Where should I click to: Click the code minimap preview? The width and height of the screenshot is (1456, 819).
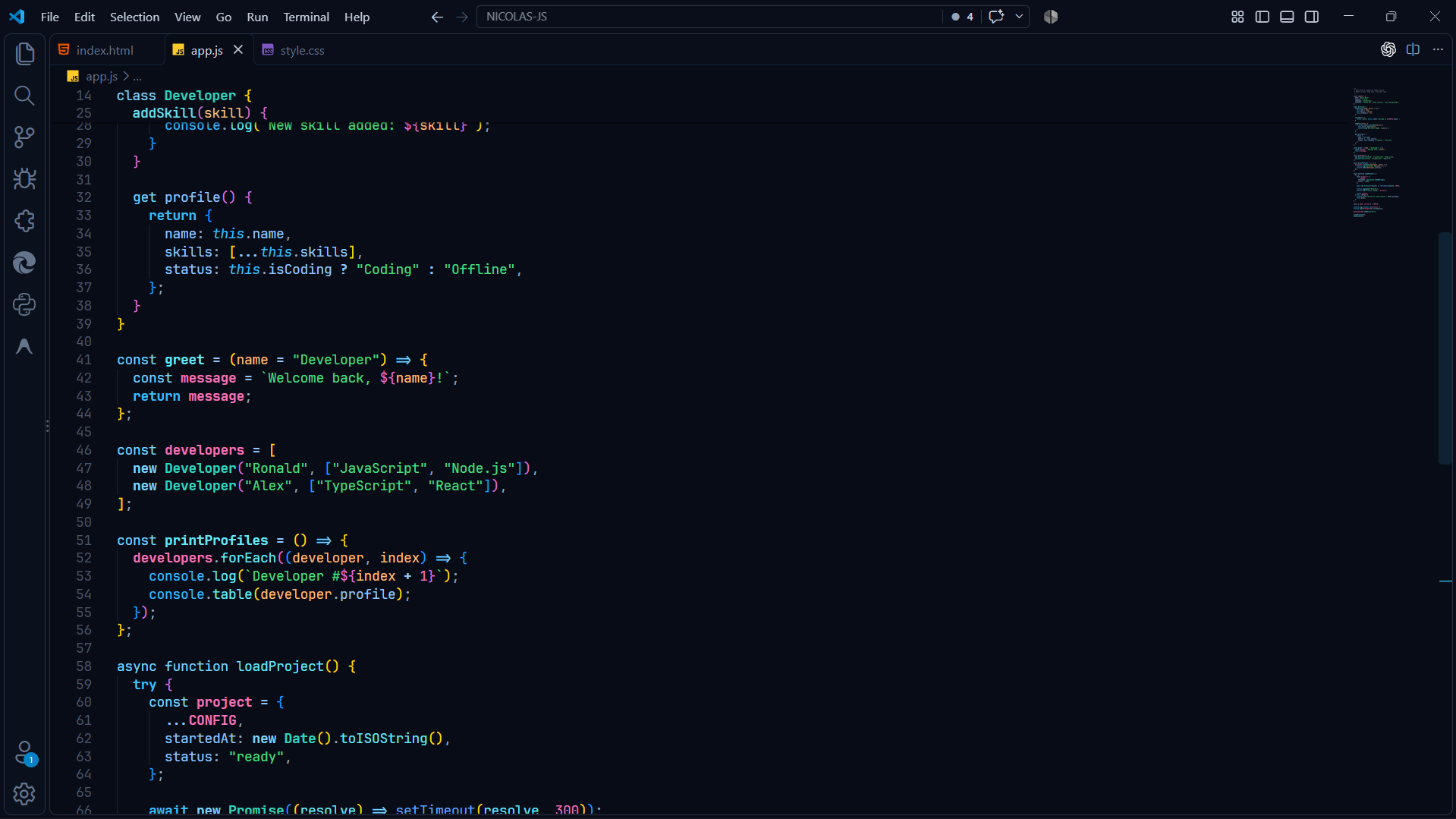[x=1377, y=153]
